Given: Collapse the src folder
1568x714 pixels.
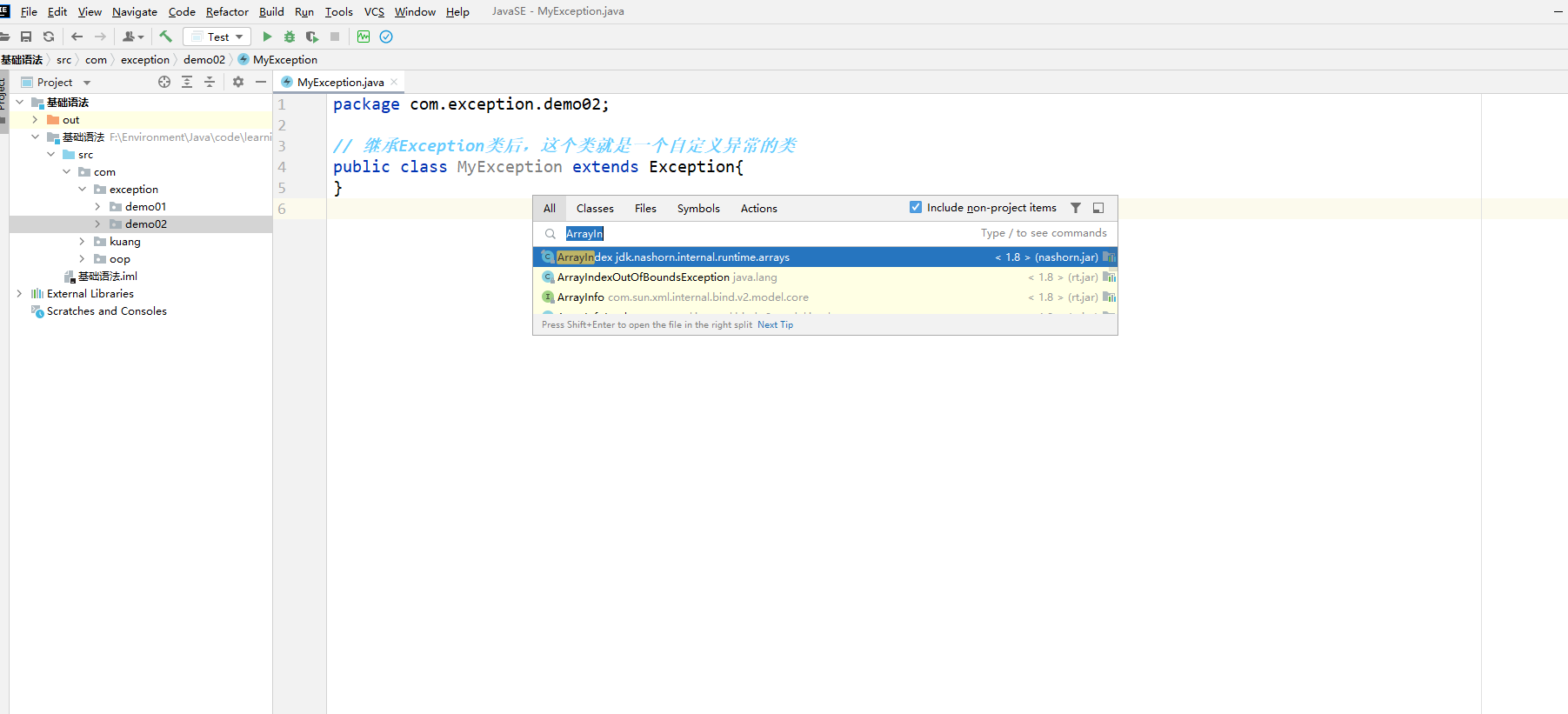Looking at the screenshot, I should pos(51,154).
